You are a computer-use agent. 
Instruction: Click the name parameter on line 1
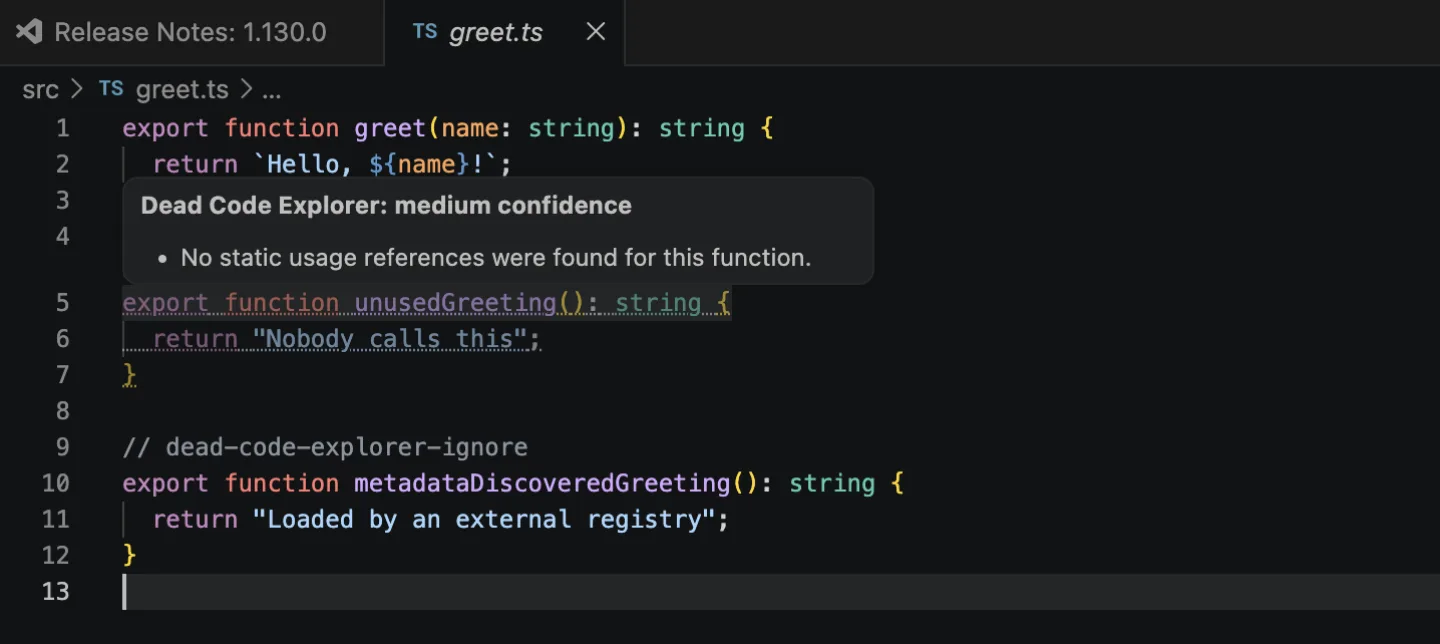point(470,128)
